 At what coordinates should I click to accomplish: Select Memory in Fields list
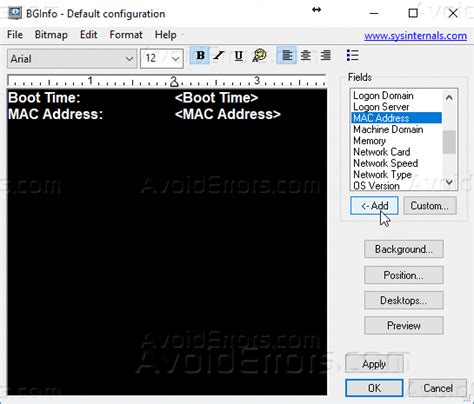tap(396, 141)
